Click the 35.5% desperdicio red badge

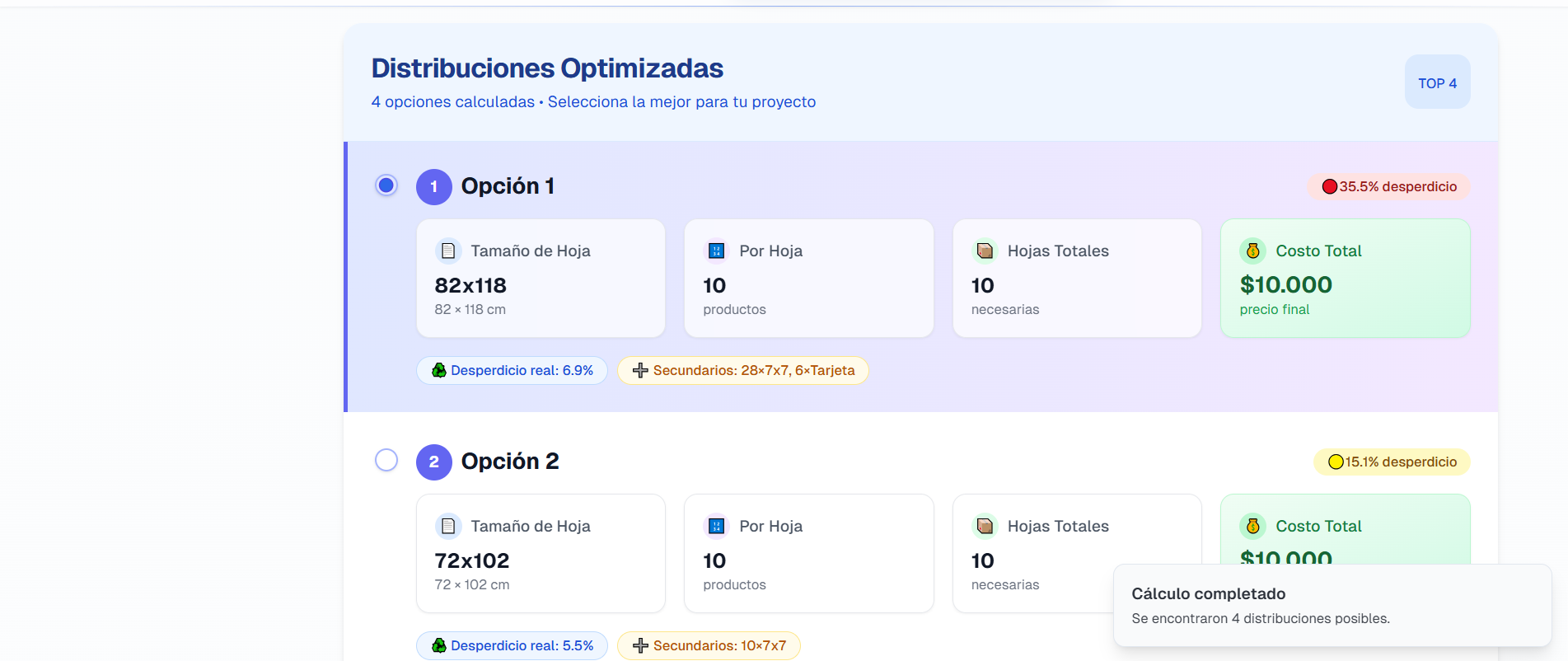click(1388, 186)
